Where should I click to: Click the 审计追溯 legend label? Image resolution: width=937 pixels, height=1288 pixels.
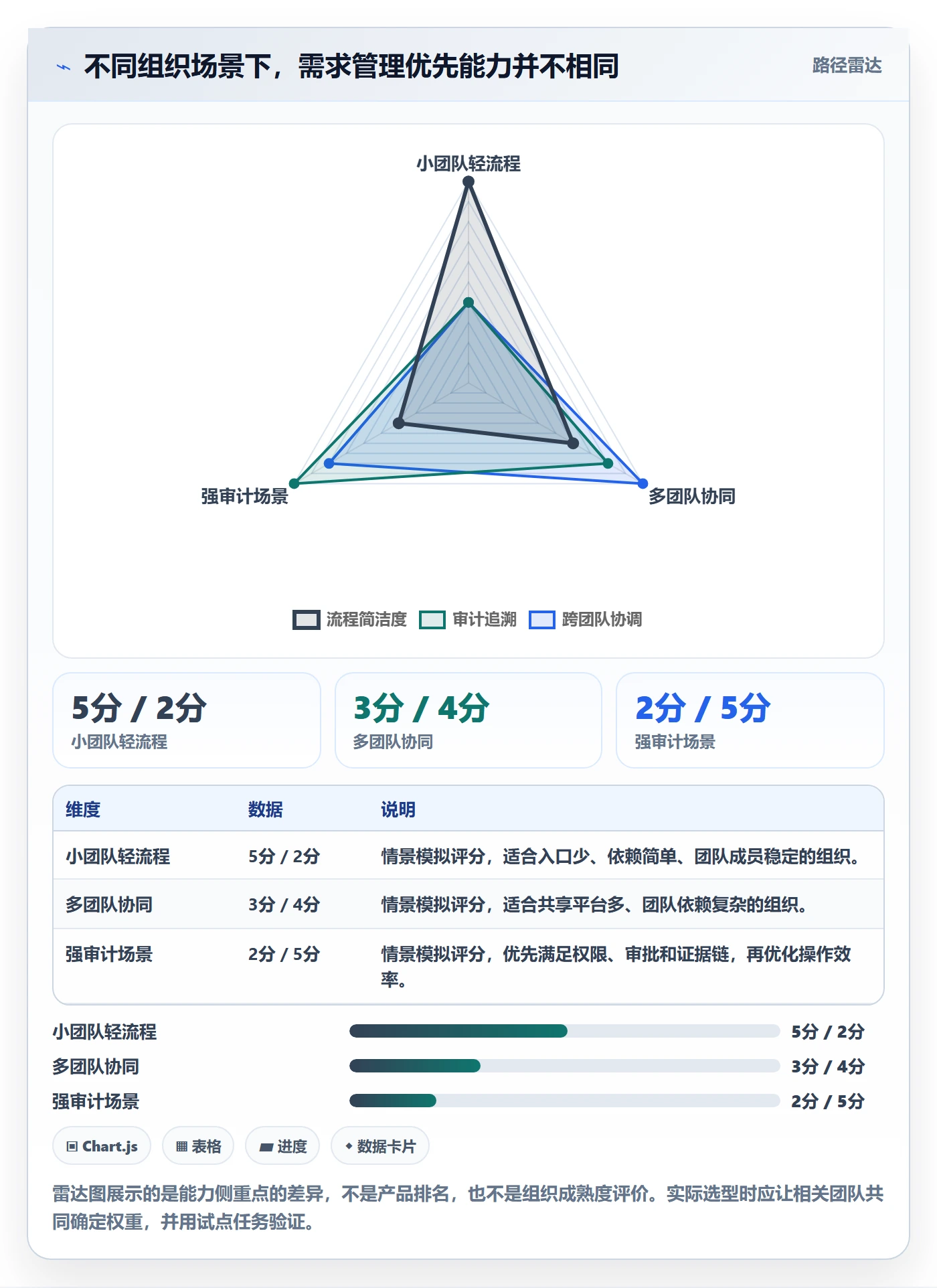(485, 619)
